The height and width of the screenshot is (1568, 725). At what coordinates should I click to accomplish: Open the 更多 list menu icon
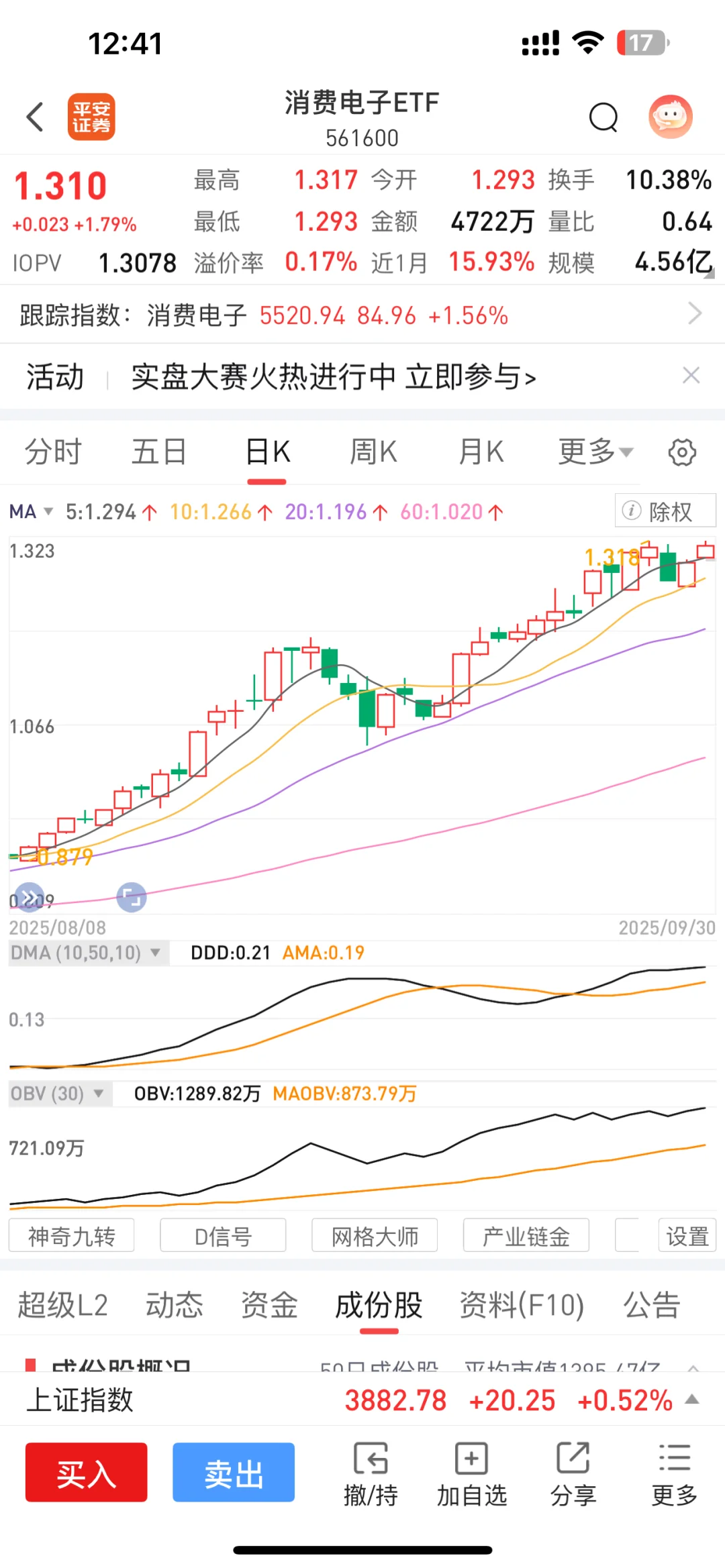[x=675, y=1475]
